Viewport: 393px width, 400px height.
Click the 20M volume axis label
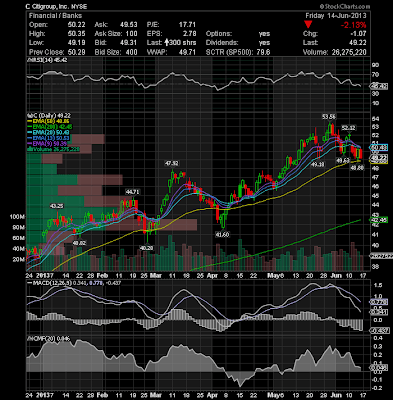click(19, 259)
